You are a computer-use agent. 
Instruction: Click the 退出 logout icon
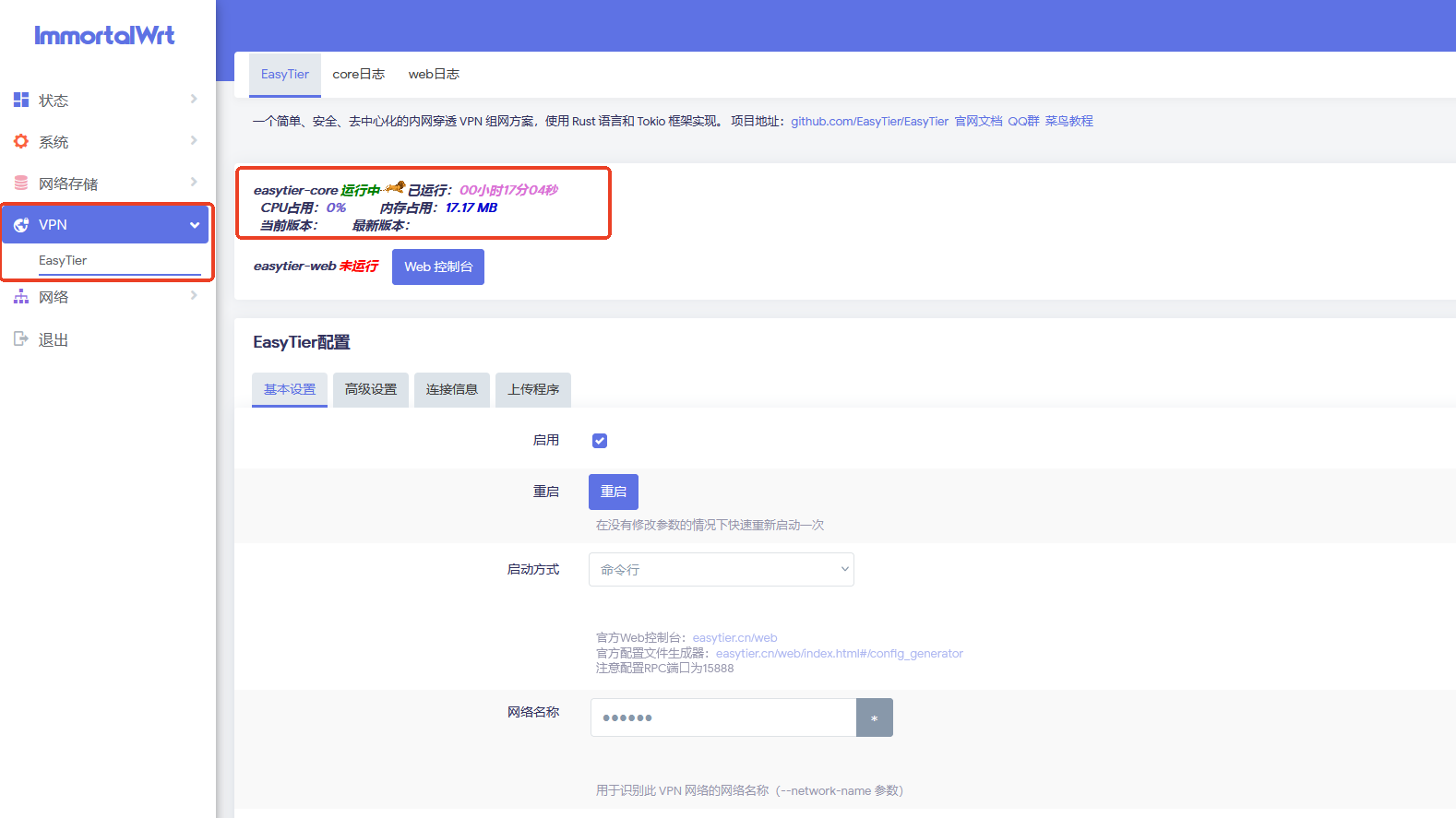[21, 338]
